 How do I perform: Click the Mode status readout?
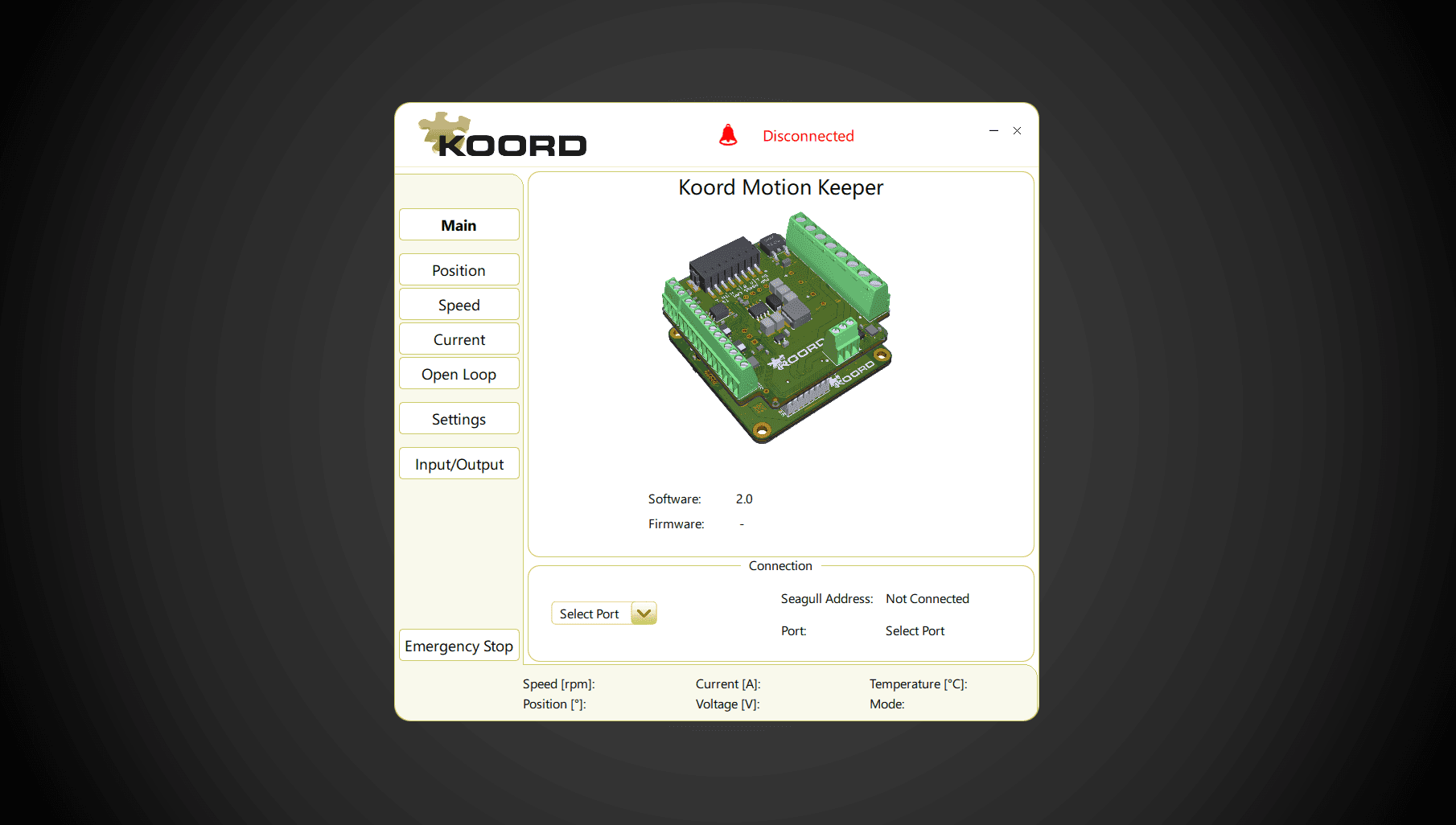pyautogui.click(x=887, y=704)
